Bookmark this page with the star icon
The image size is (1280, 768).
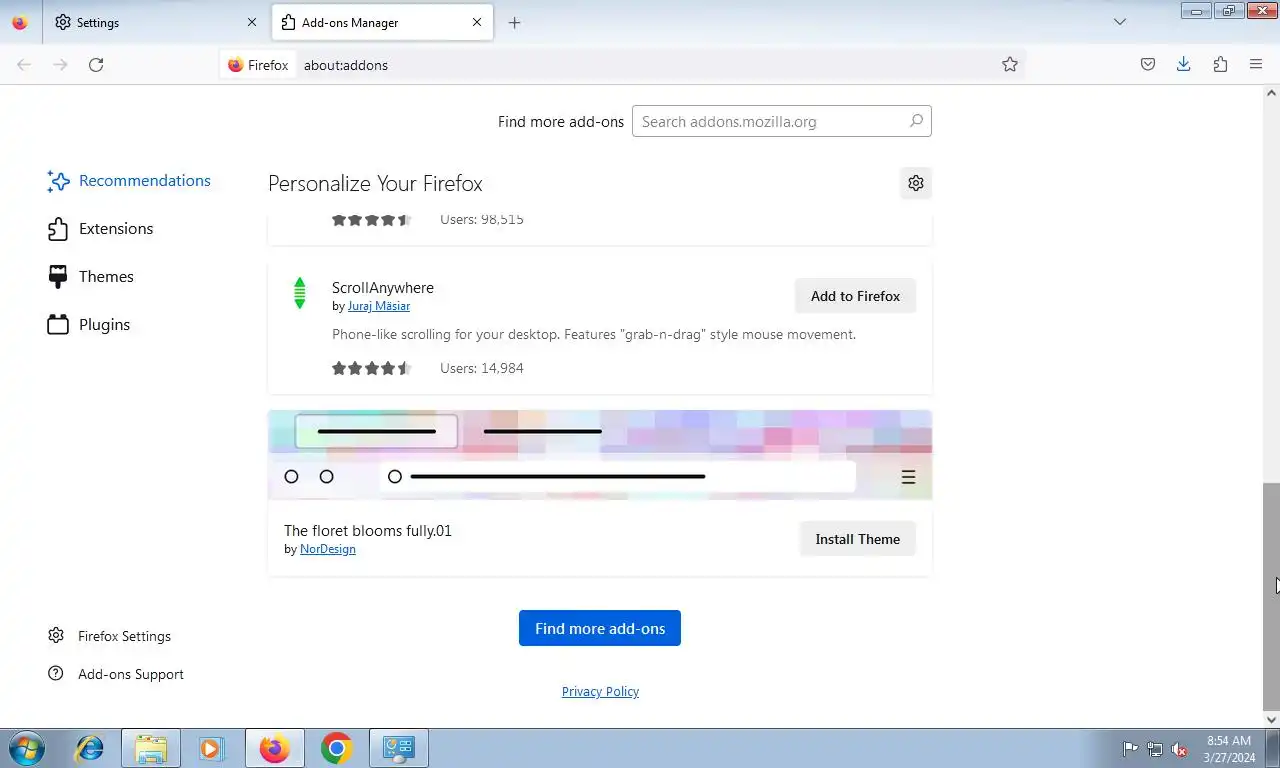click(1010, 65)
